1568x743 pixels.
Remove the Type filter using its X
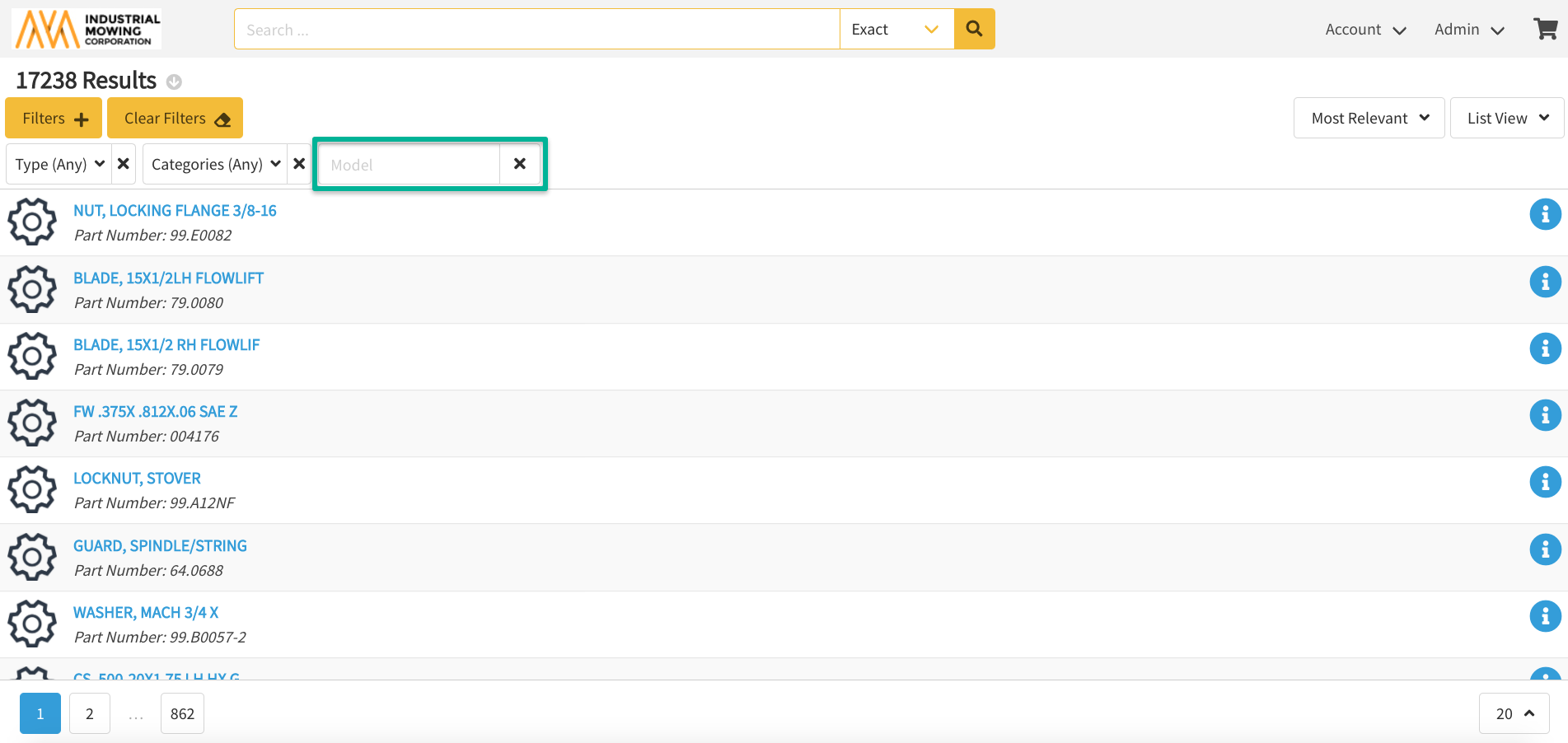pyautogui.click(x=124, y=164)
